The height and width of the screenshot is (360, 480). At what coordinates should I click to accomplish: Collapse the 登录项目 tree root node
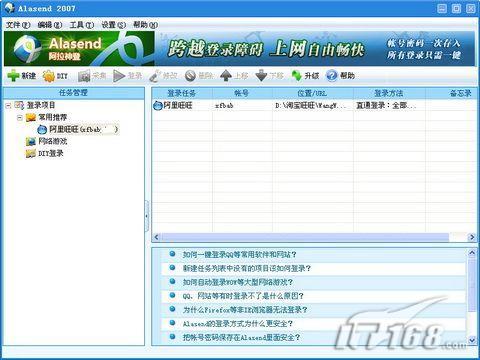8,106
